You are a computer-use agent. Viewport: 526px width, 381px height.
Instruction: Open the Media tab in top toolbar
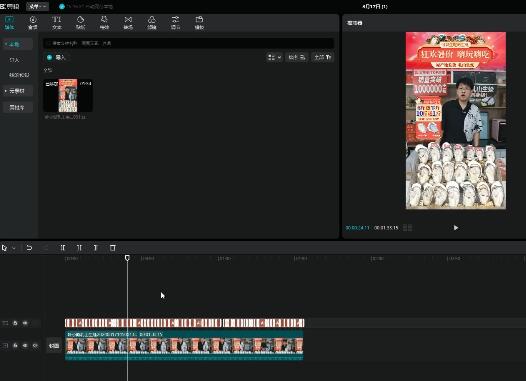pyautogui.click(x=9, y=22)
